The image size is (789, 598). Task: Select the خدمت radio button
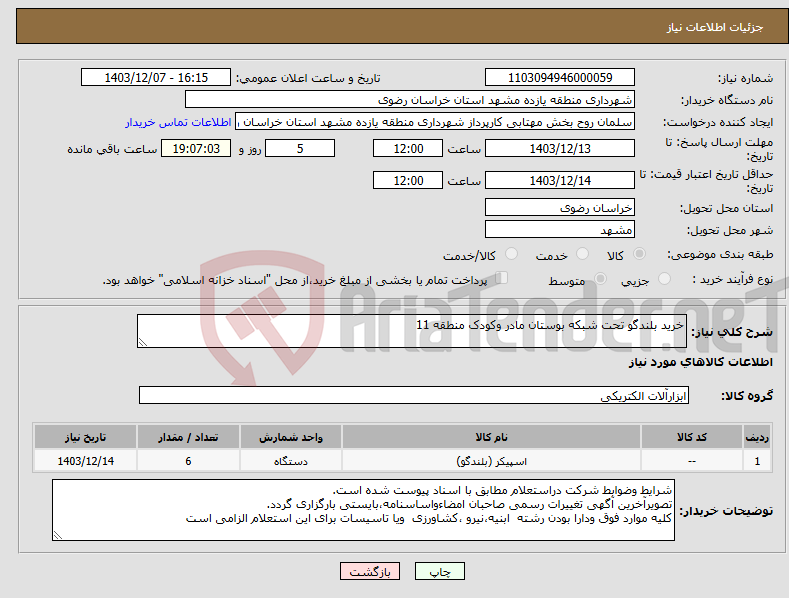point(582,254)
